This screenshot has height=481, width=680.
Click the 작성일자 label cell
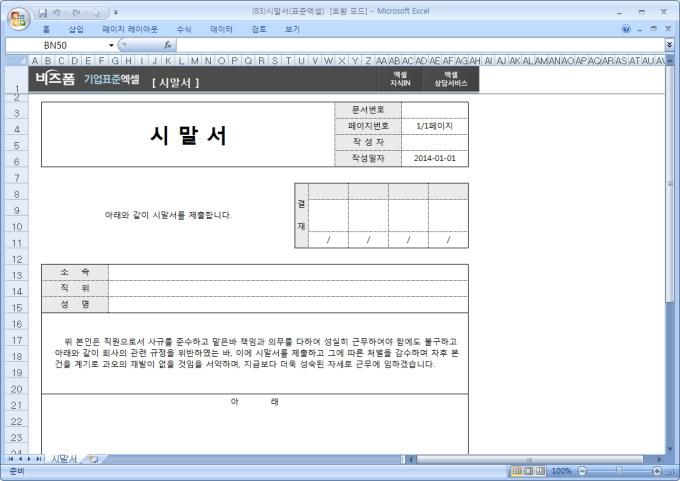pyautogui.click(x=368, y=158)
